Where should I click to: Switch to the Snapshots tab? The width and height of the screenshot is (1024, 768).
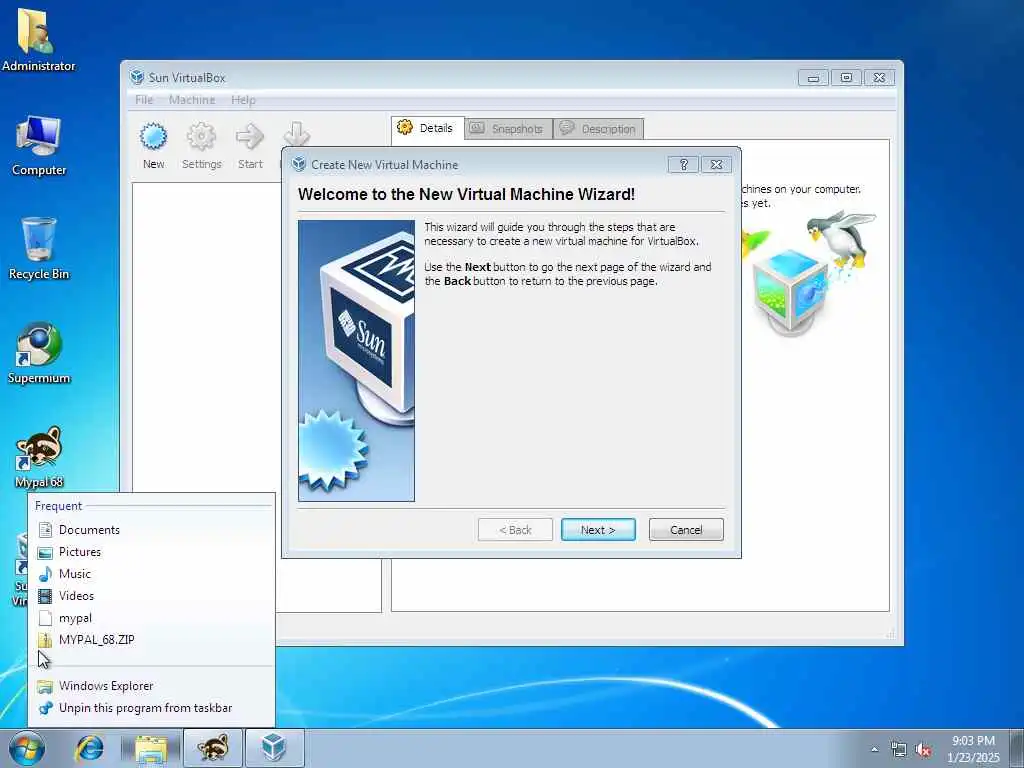coord(508,129)
